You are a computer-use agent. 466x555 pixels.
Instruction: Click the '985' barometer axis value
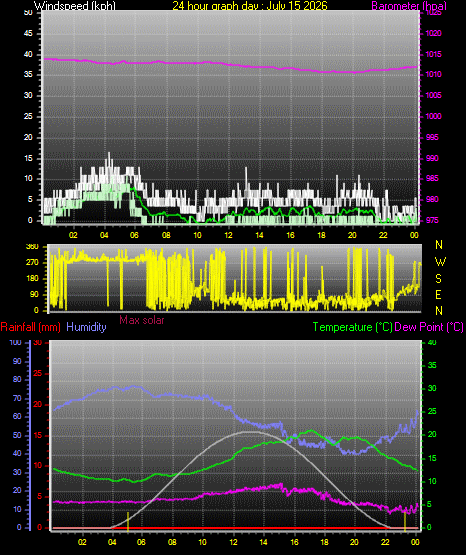pos(432,178)
